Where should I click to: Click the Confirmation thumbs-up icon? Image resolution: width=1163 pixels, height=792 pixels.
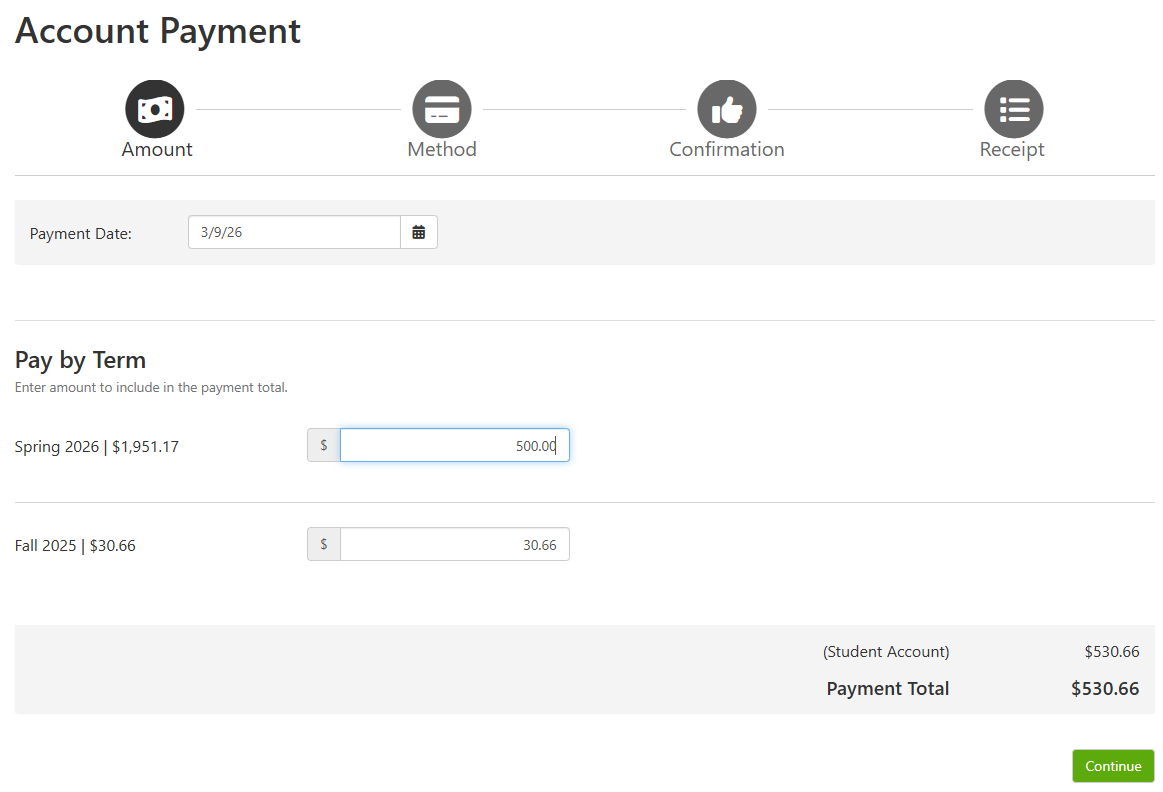[x=727, y=109]
